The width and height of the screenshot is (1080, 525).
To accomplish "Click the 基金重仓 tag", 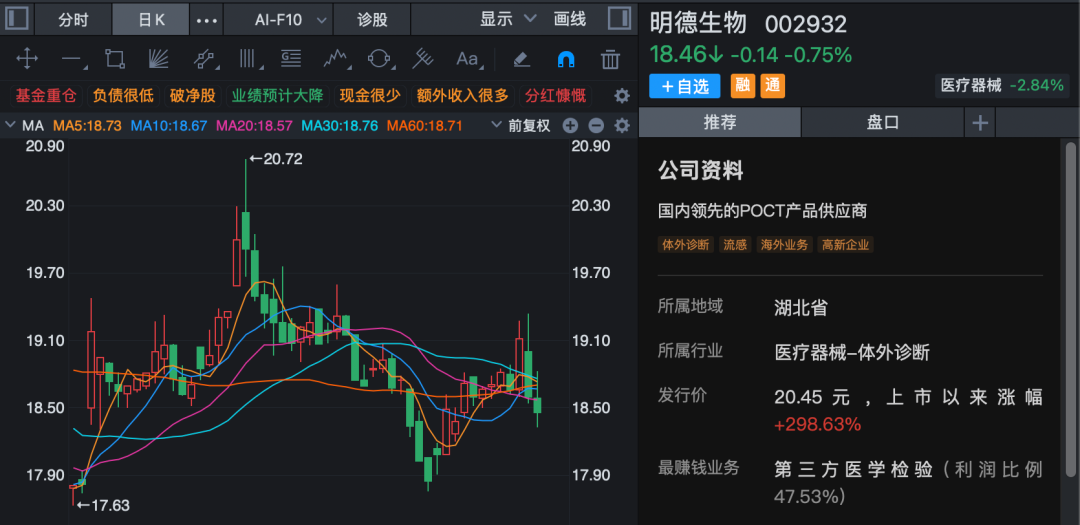I will tap(46, 96).
